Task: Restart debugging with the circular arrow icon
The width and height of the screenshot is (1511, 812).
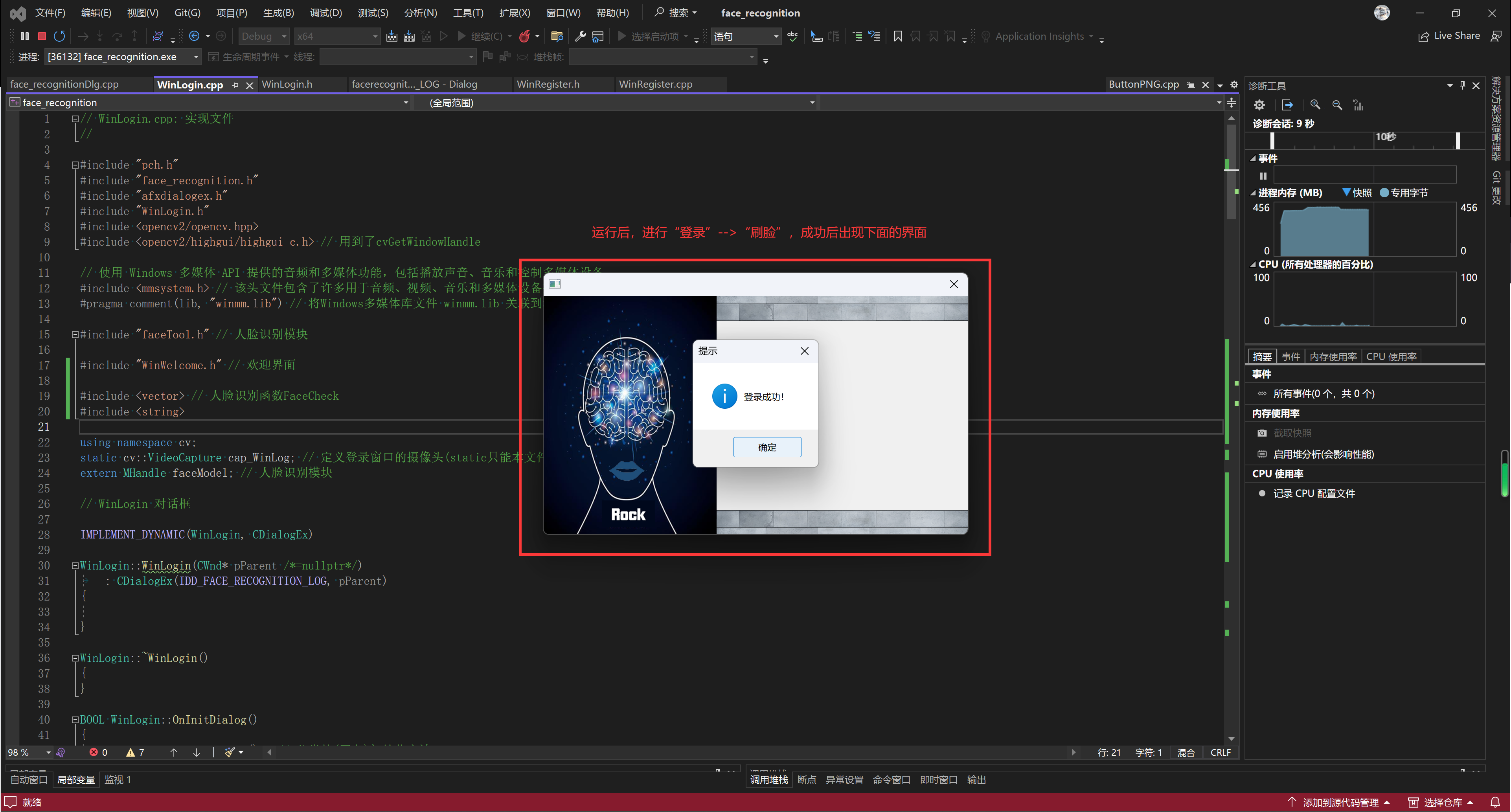Action: point(59,37)
